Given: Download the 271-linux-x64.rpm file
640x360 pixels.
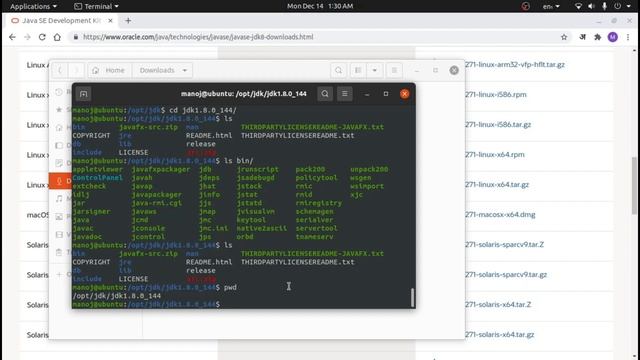Looking at the screenshot, I should point(495,155).
